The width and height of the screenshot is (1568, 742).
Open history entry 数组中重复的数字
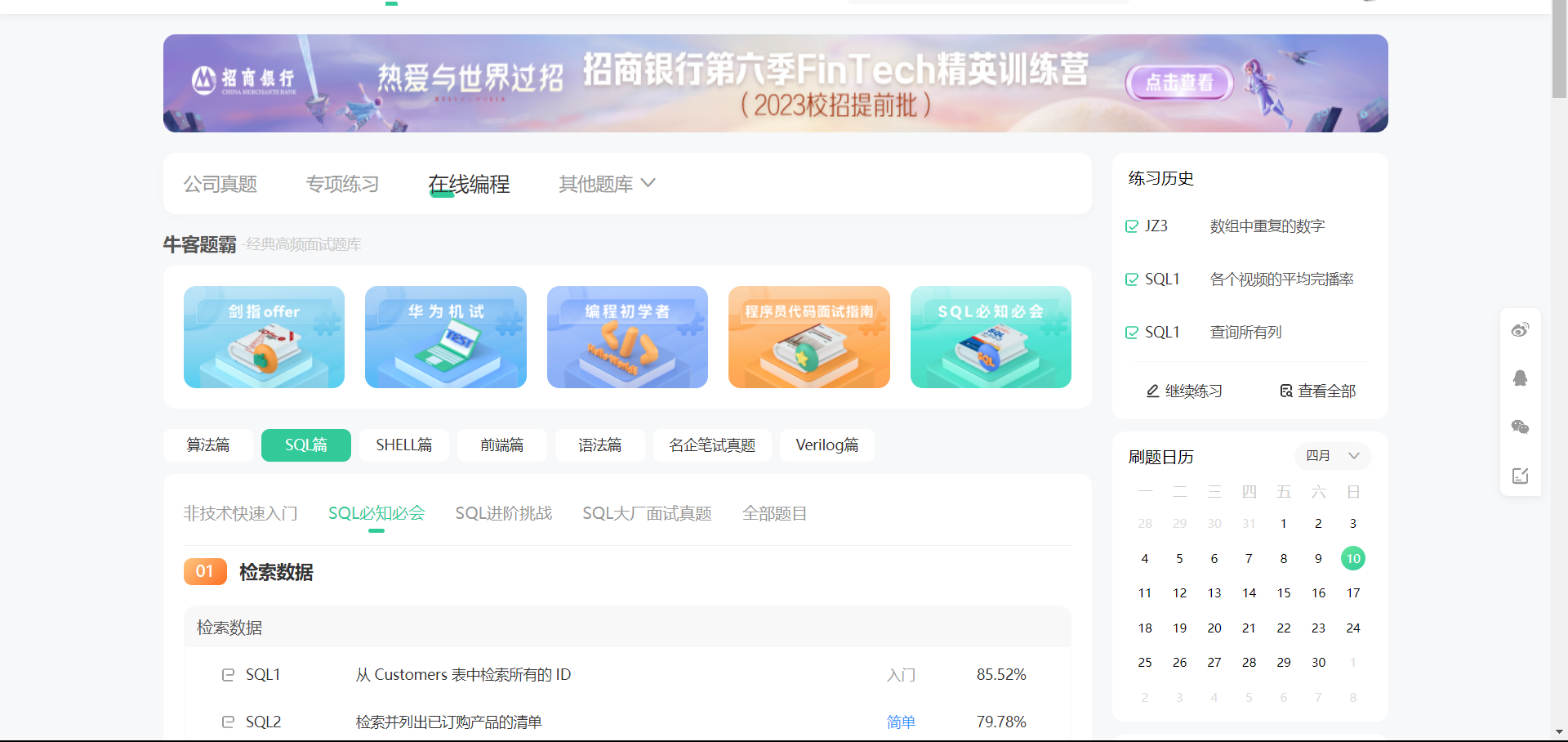pos(1267,226)
